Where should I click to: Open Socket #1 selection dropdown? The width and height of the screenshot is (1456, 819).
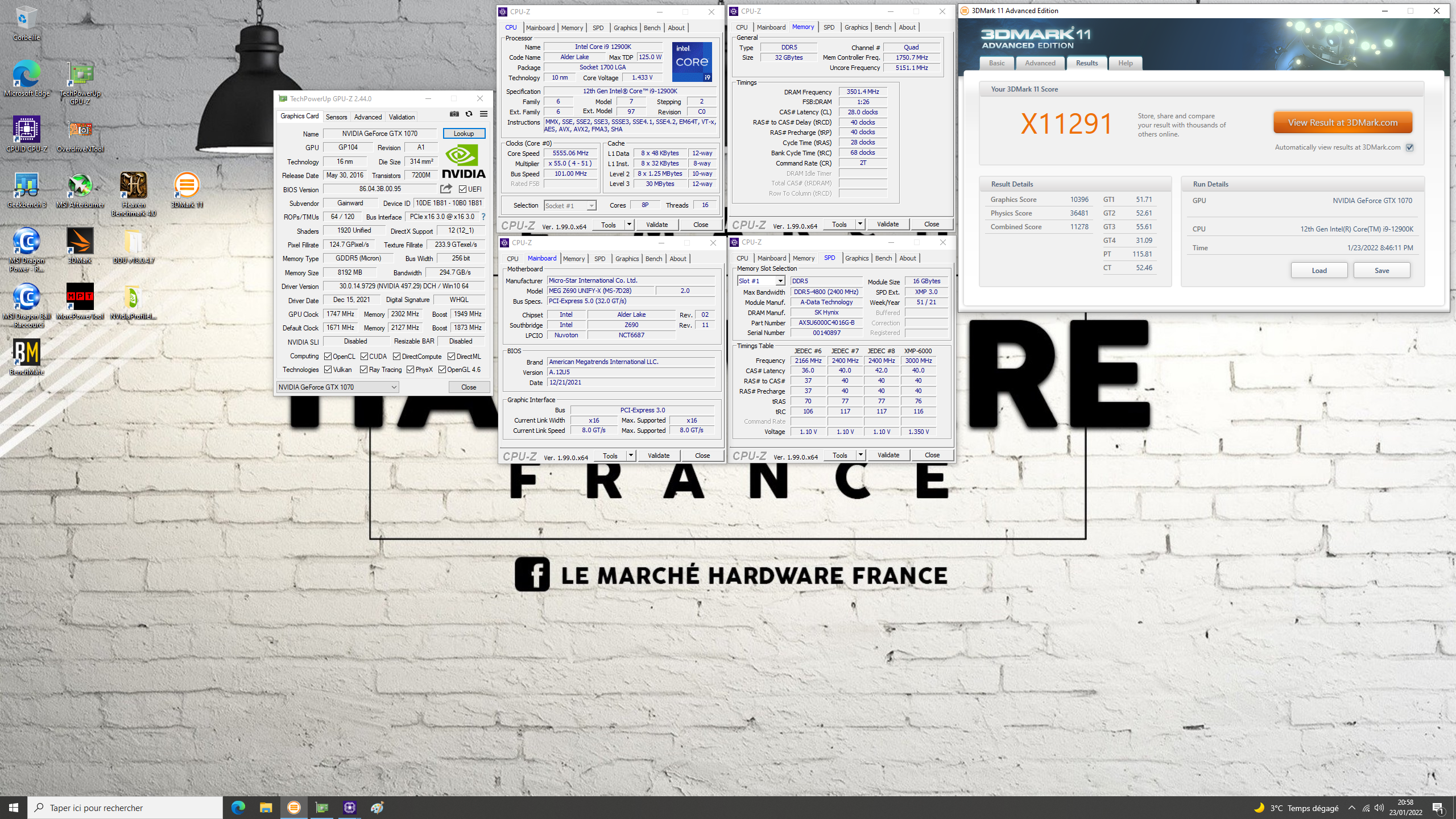pyautogui.click(x=570, y=206)
